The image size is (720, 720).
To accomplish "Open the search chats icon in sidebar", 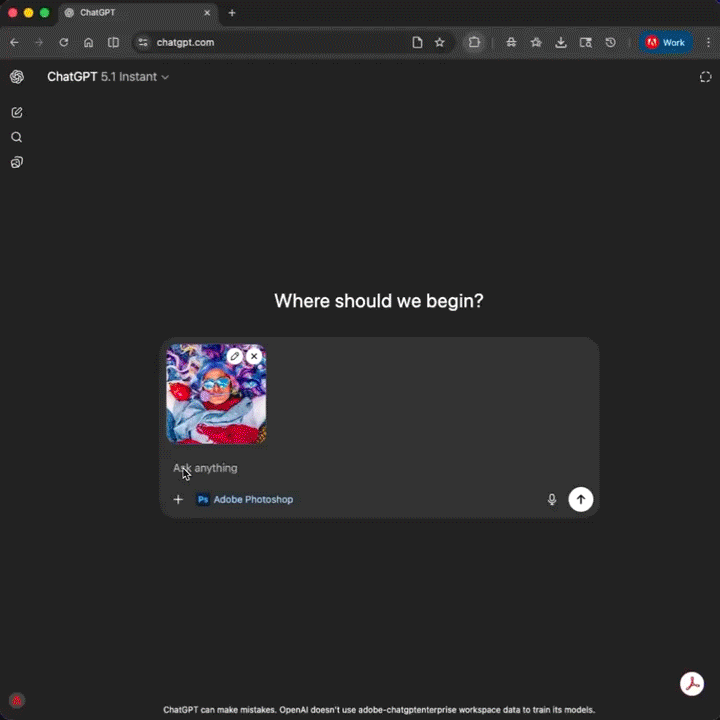I will point(17,137).
